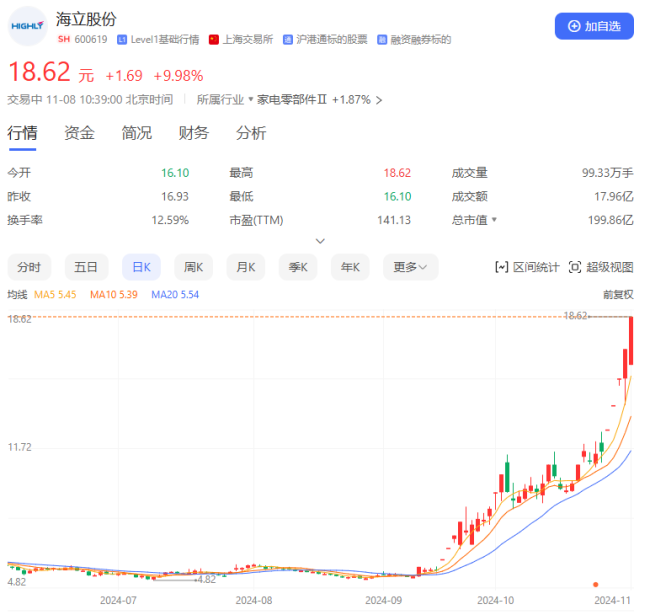Click the MA20 5.54 legend label

click(175, 295)
